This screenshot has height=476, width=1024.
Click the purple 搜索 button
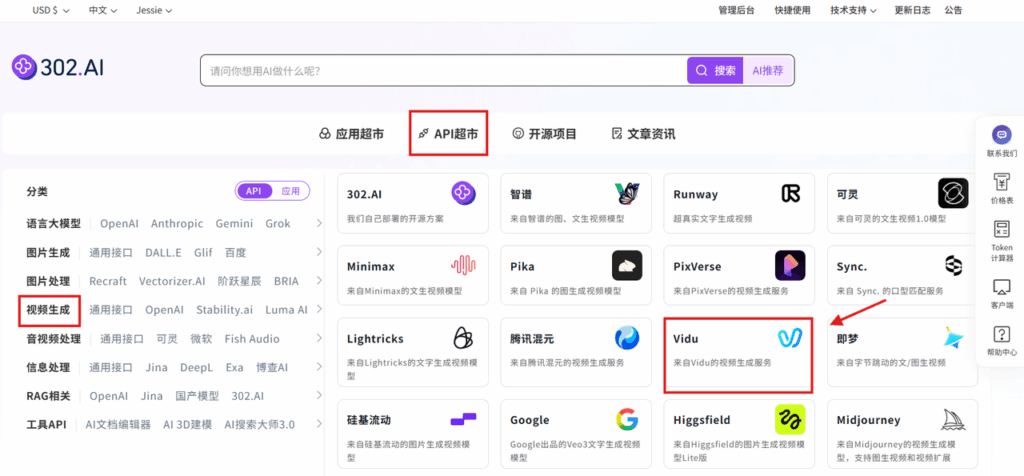tap(715, 71)
